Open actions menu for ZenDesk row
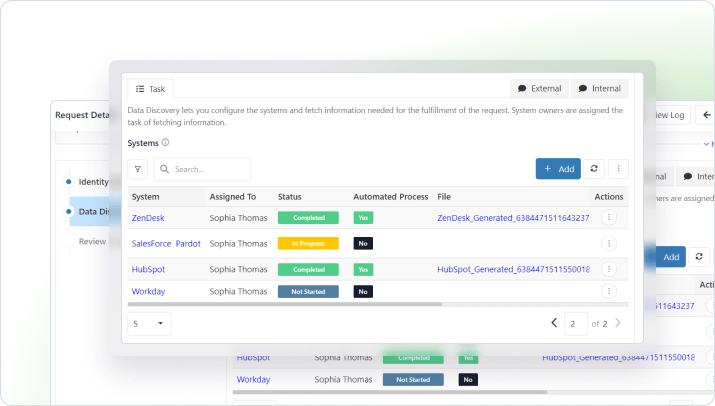 pyautogui.click(x=609, y=218)
